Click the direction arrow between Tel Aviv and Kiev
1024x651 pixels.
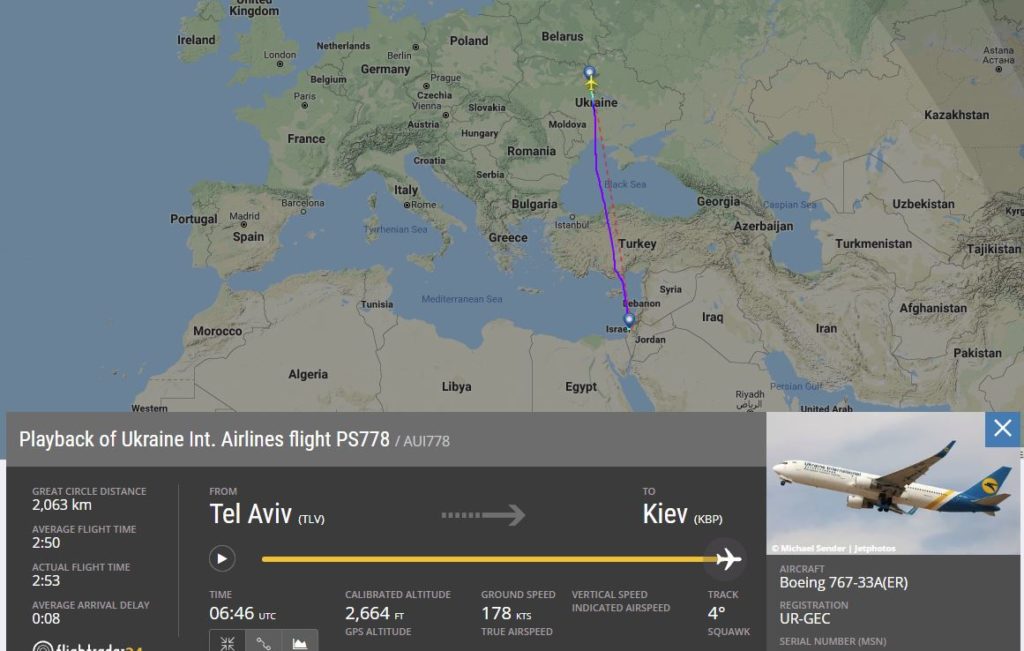tap(483, 515)
